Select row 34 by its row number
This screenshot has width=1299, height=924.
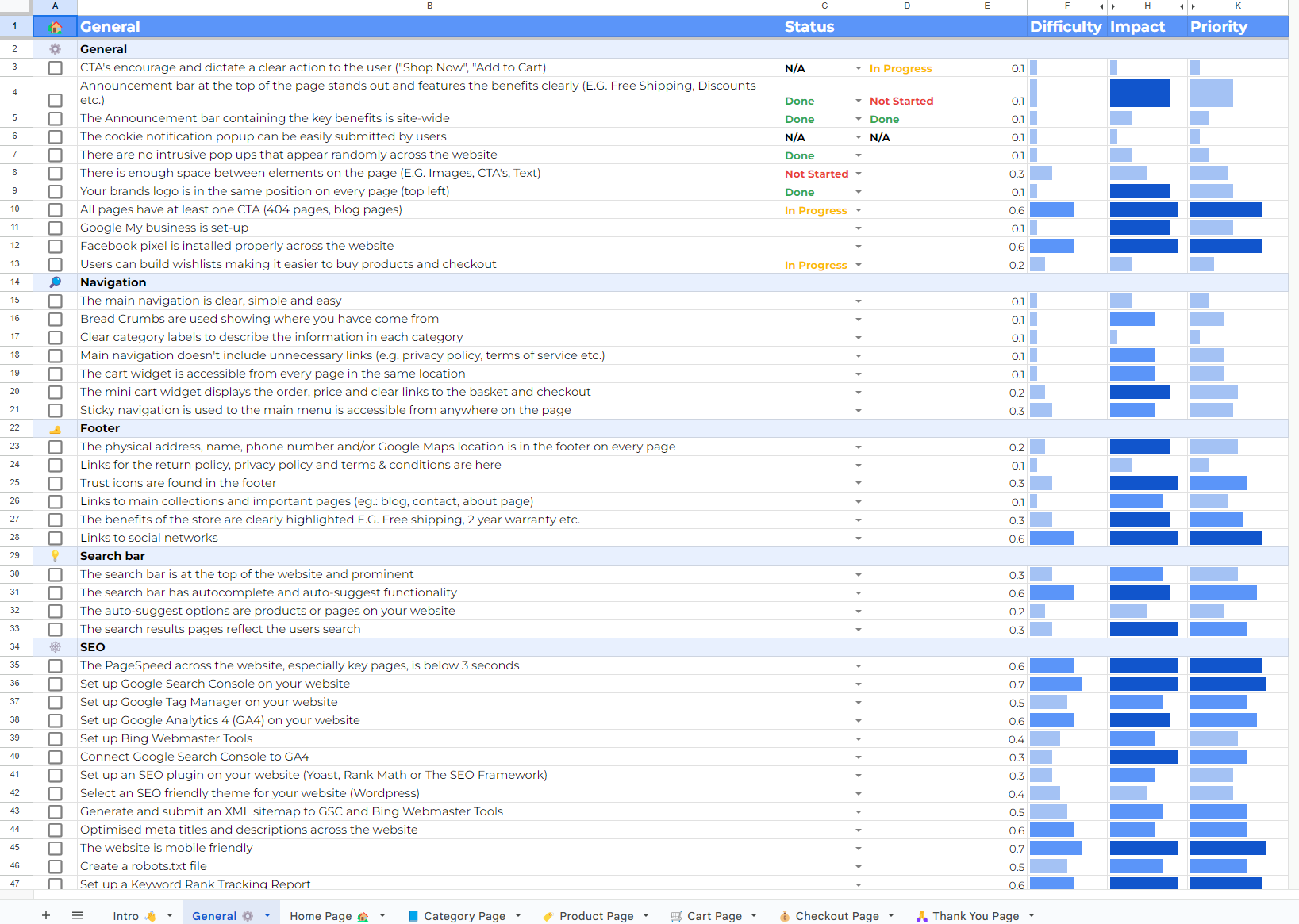[x=15, y=647]
